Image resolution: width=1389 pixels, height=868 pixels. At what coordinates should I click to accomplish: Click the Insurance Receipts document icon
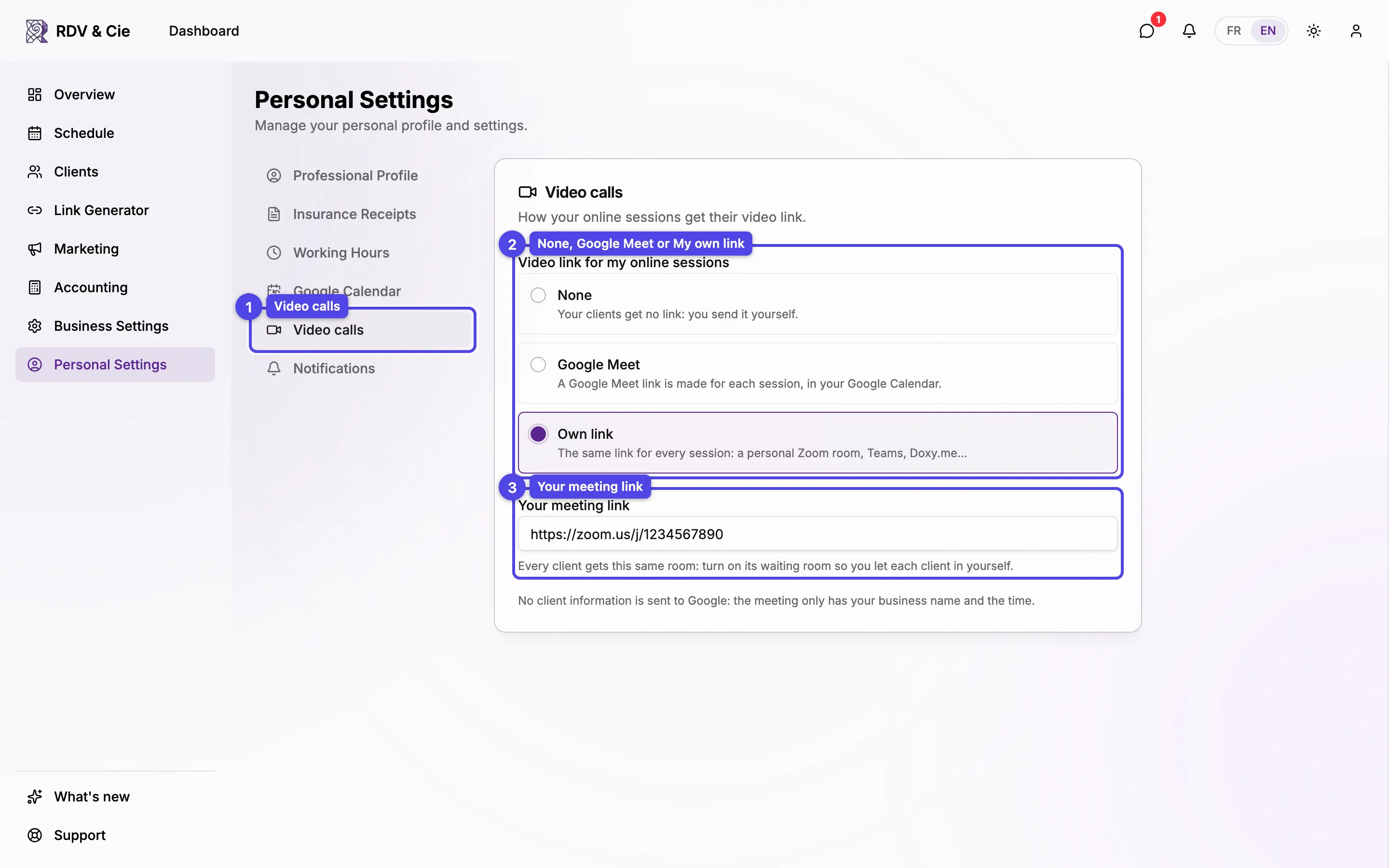pyautogui.click(x=274, y=214)
